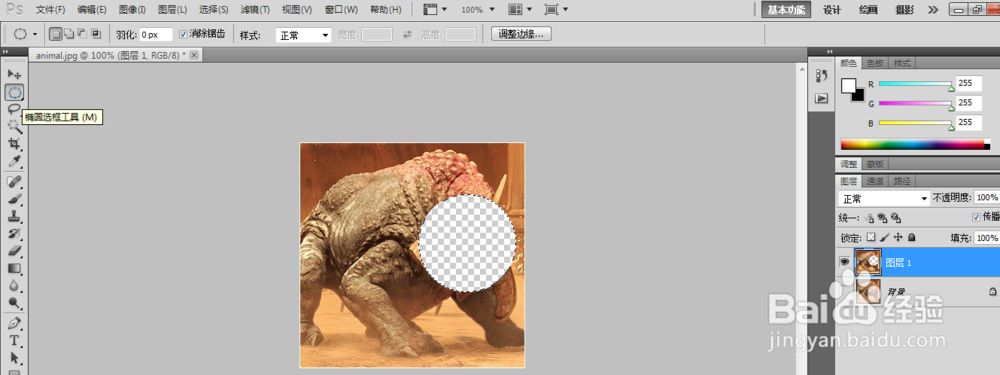Select the Dodge tool
The width and height of the screenshot is (1000, 375).
point(14,302)
